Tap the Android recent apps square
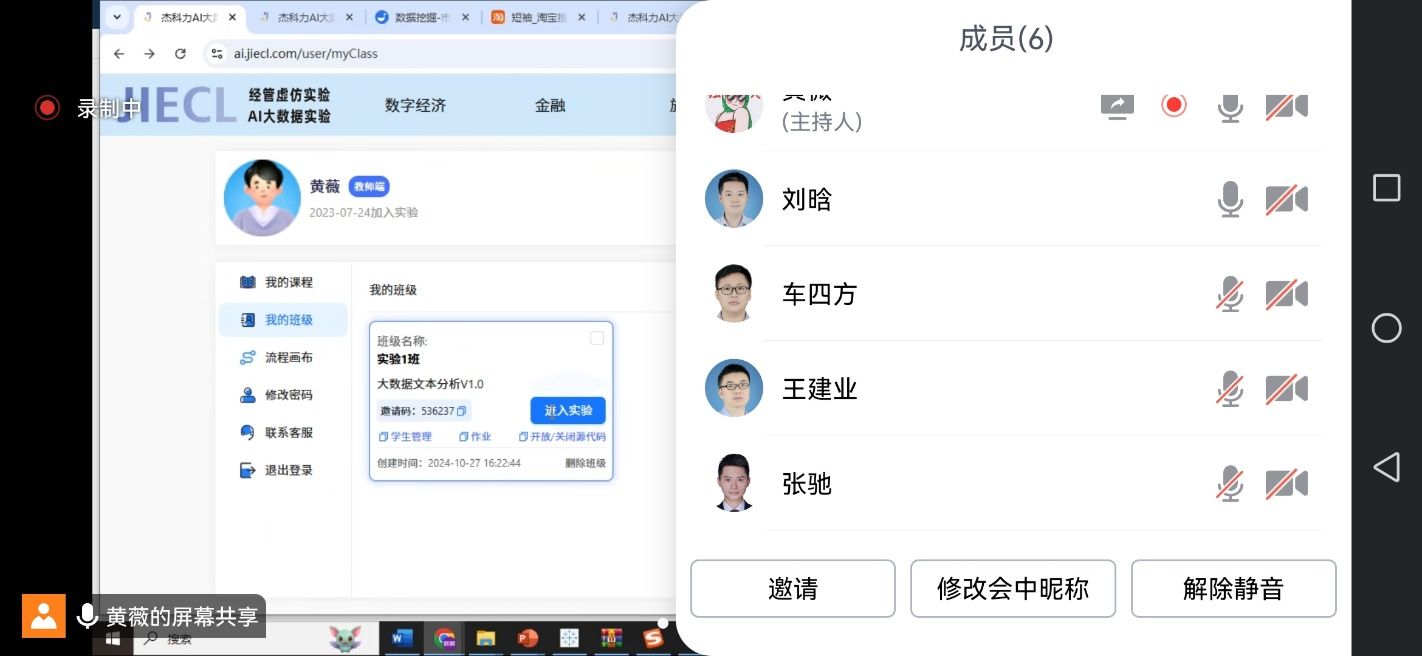 tap(1386, 188)
